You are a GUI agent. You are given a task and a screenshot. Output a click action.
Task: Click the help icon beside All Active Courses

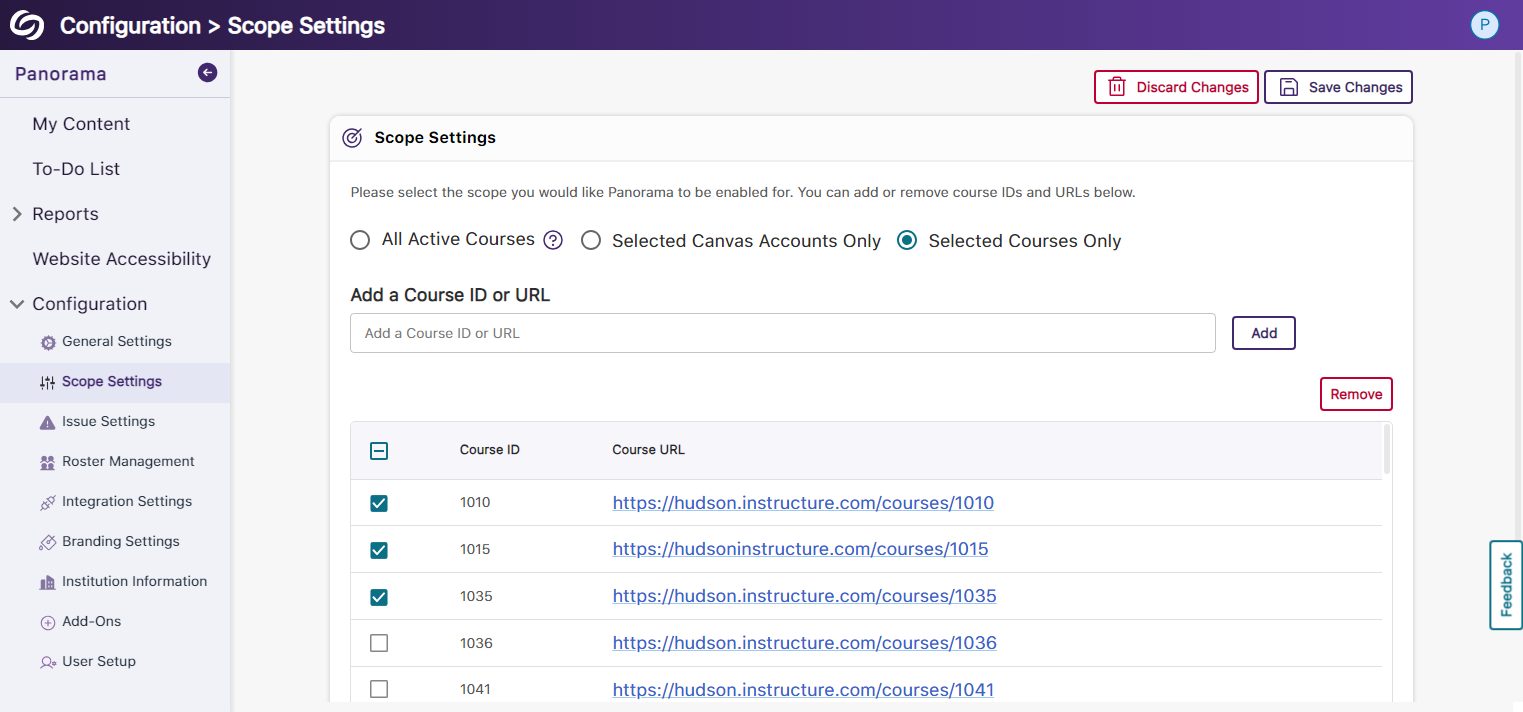point(553,240)
